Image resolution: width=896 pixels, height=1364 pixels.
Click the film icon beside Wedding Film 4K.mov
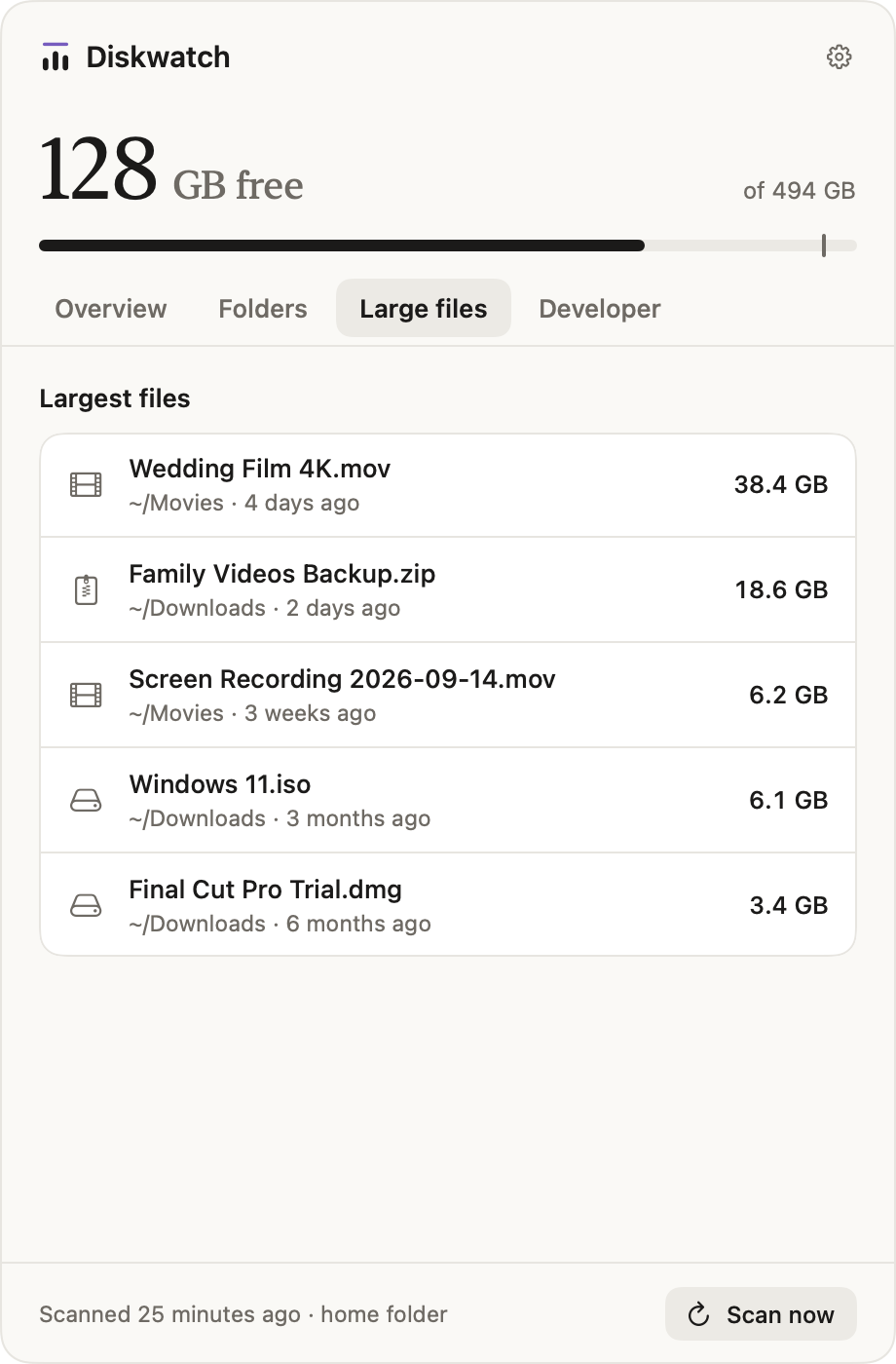tap(86, 484)
